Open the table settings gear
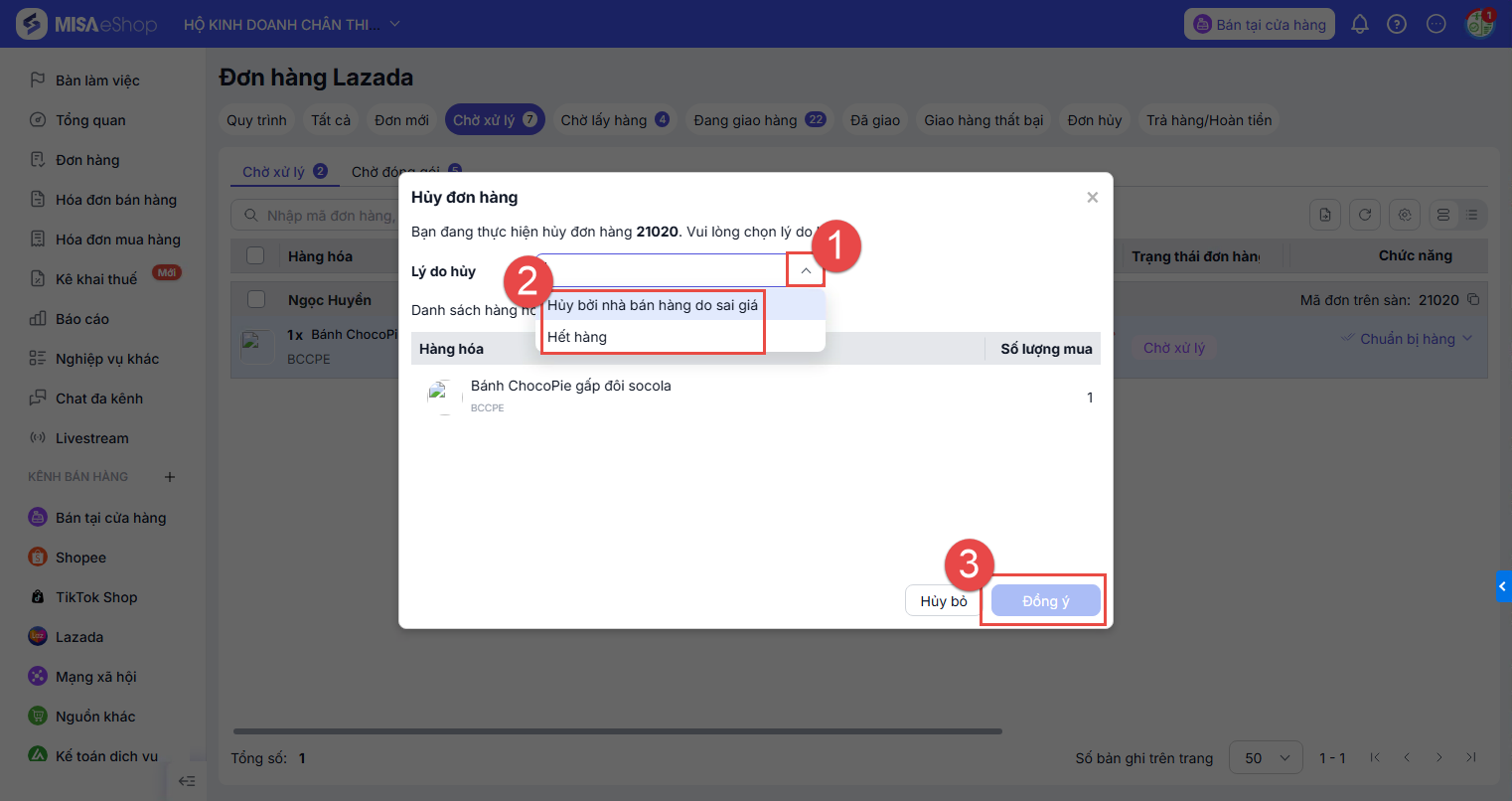Screen dimensions: 1512x801 coord(1405,215)
